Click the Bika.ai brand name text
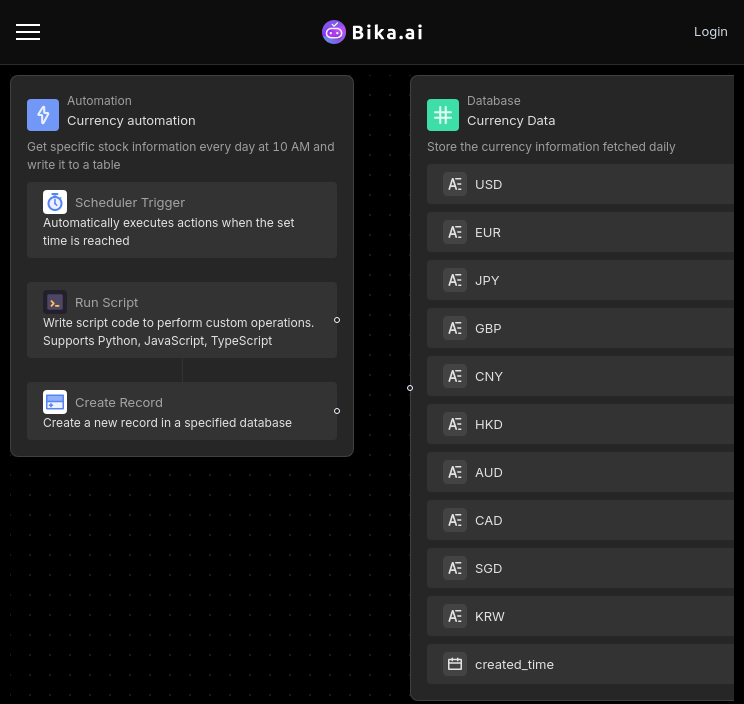Screen dimensions: 744x704 tap(387, 32)
